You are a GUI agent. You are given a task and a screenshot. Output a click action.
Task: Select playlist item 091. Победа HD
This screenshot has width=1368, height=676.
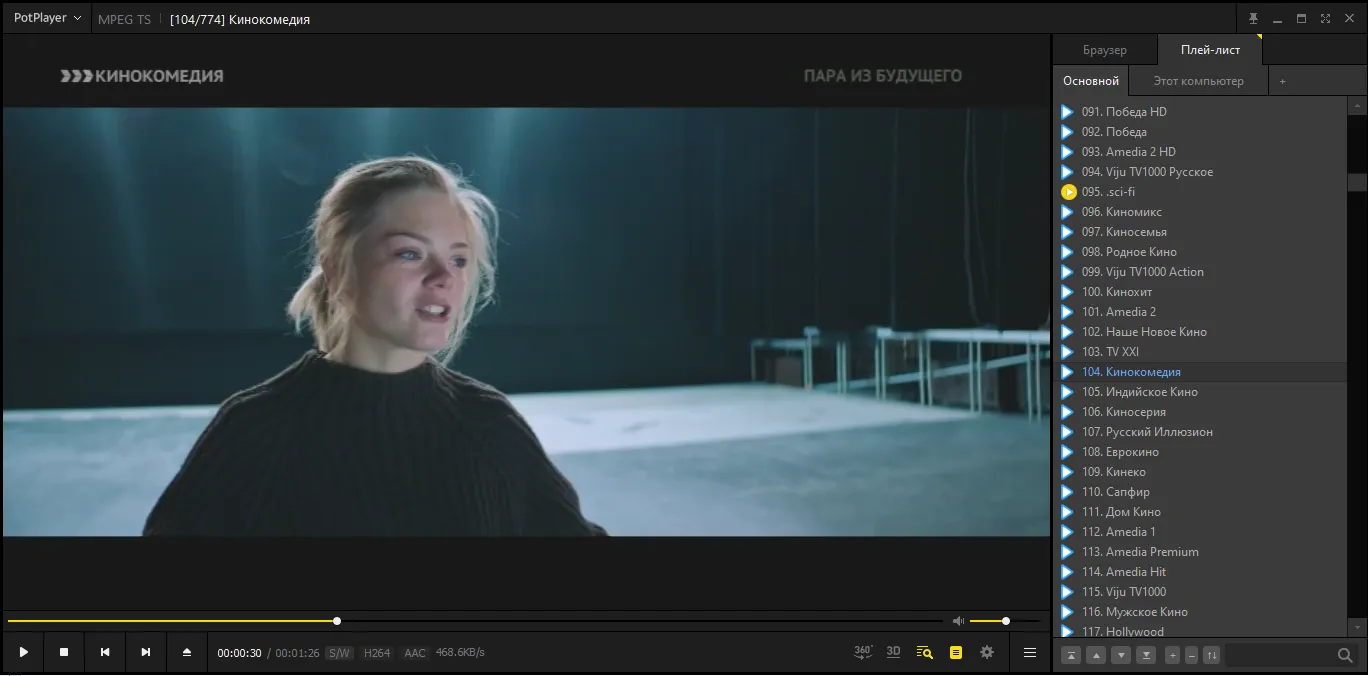point(1201,112)
